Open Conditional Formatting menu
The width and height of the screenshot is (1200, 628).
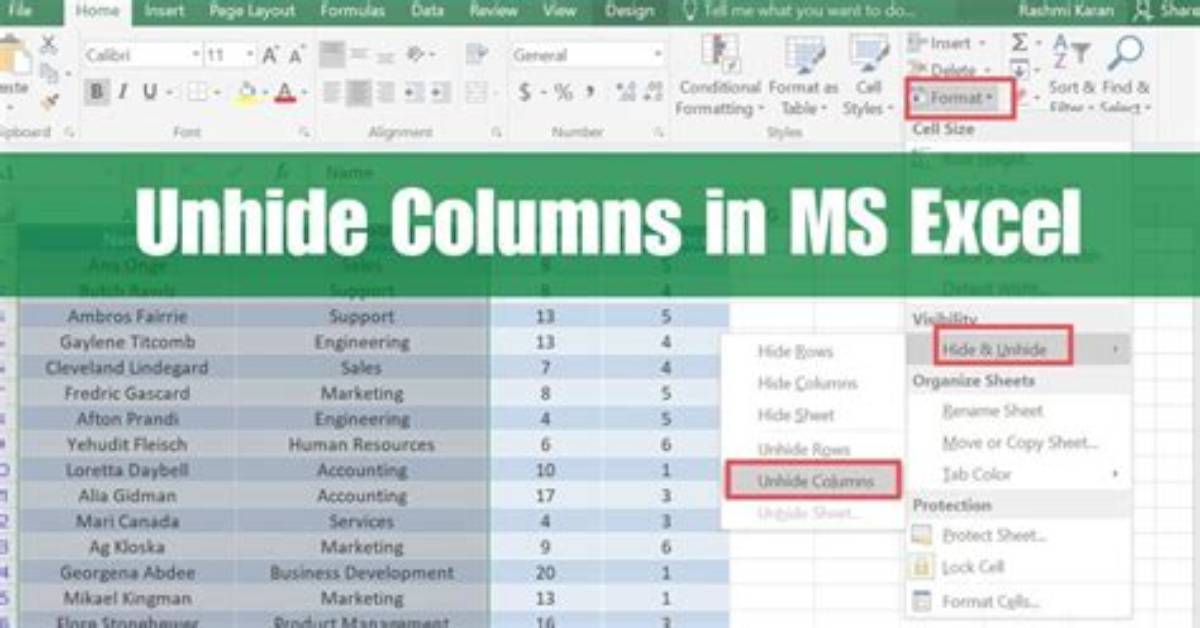[718, 75]
